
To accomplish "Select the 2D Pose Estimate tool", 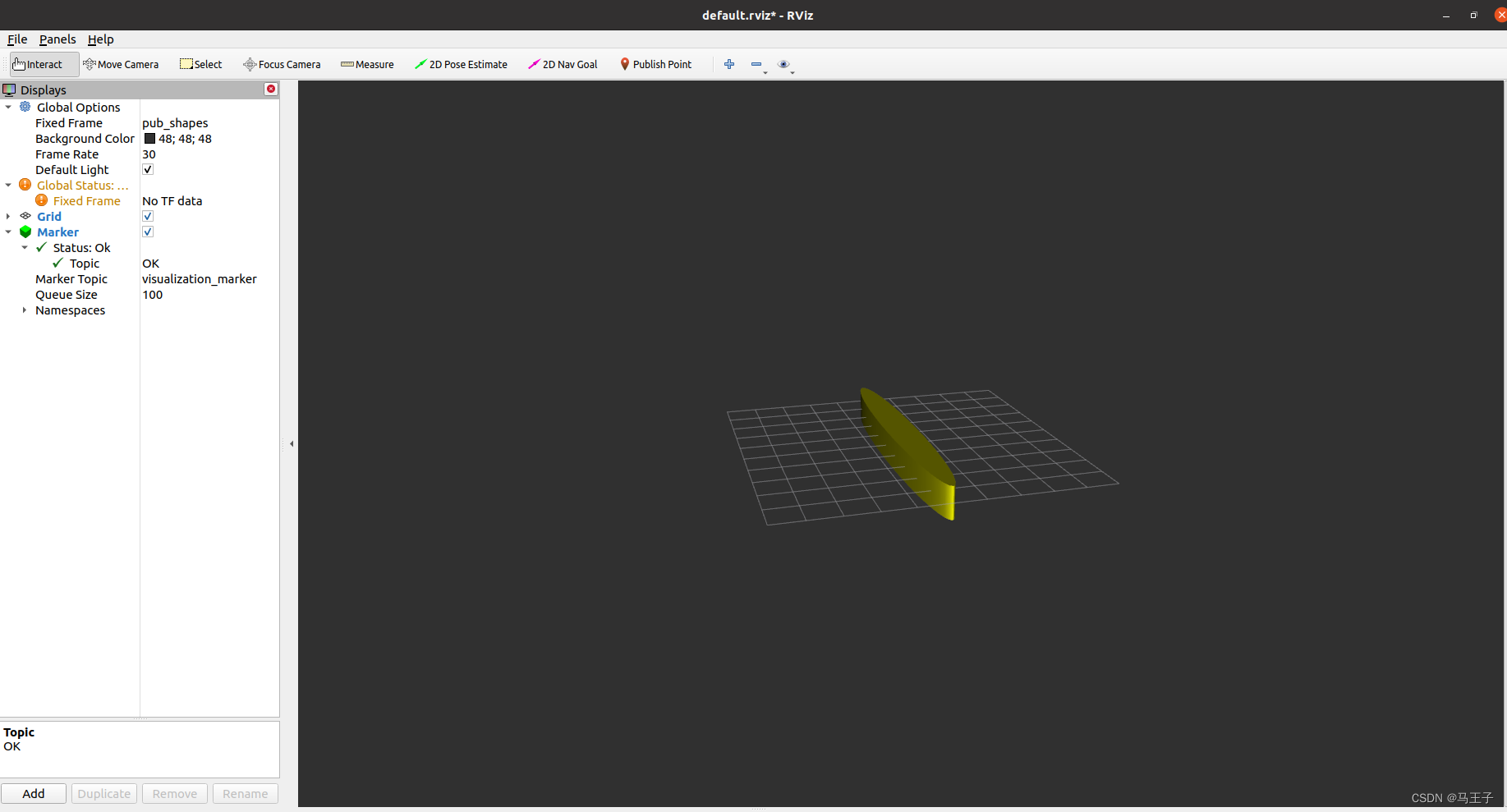I will (461, 64).
